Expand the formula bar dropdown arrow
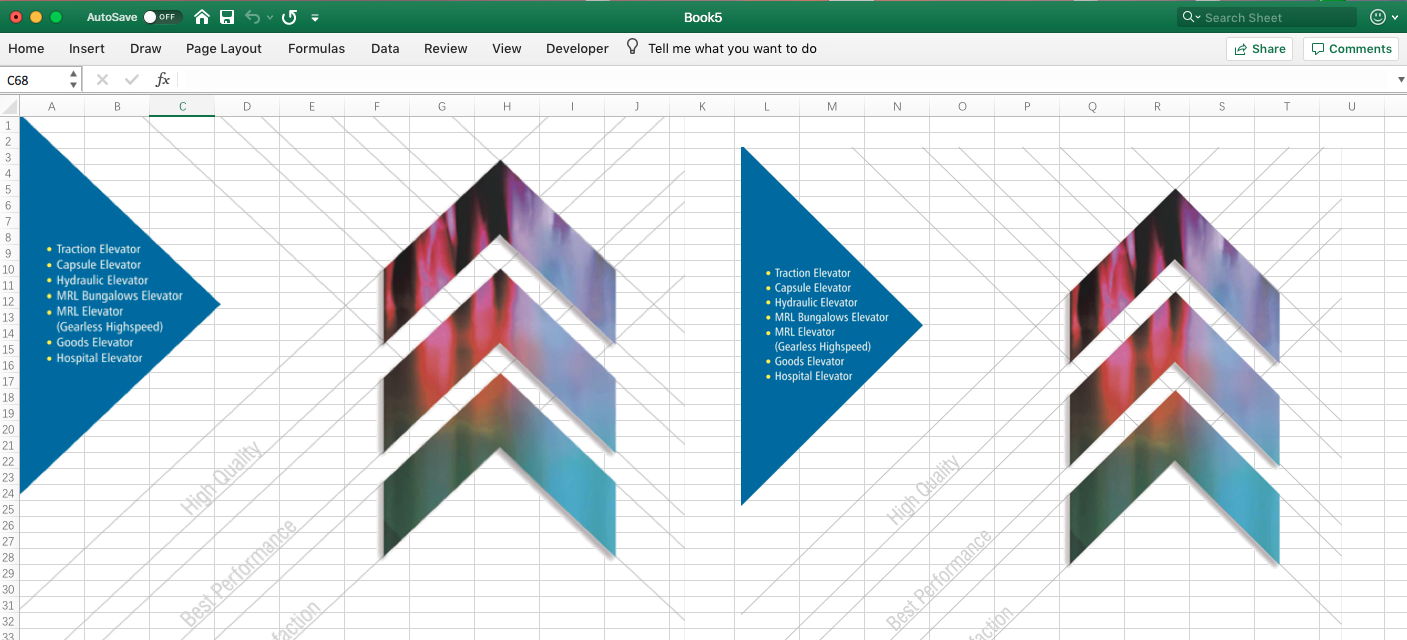Image resolution: width=1407 pixels, height=640 pixels. 1399,79
